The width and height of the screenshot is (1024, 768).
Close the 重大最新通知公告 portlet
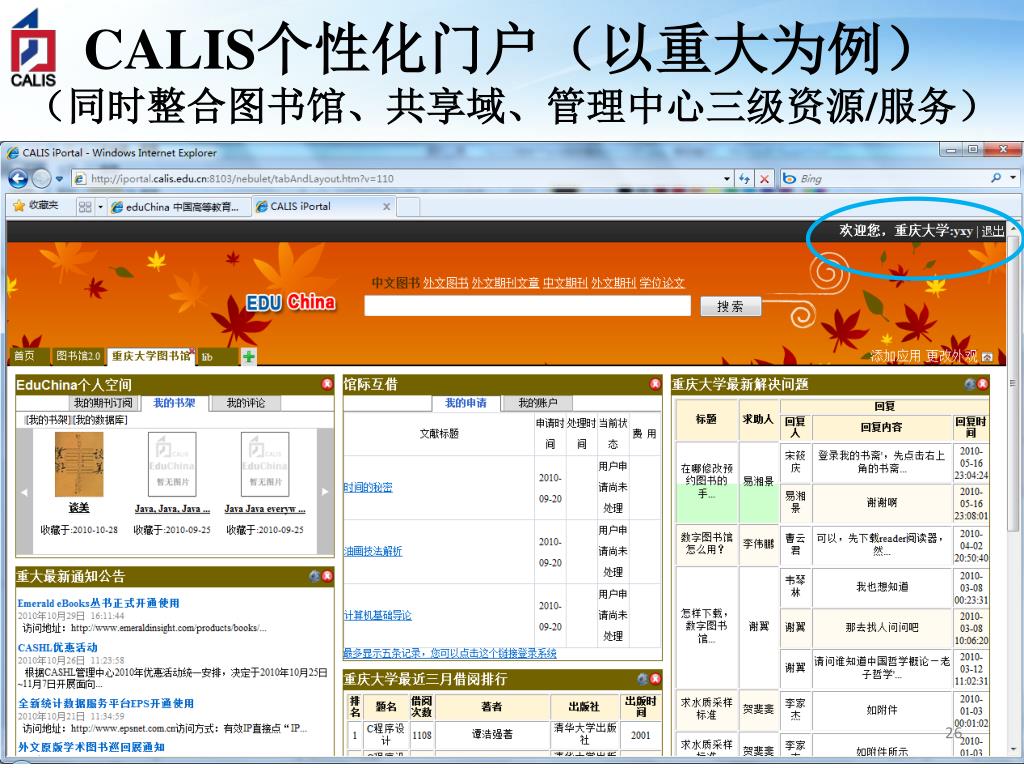pos(327,576)
